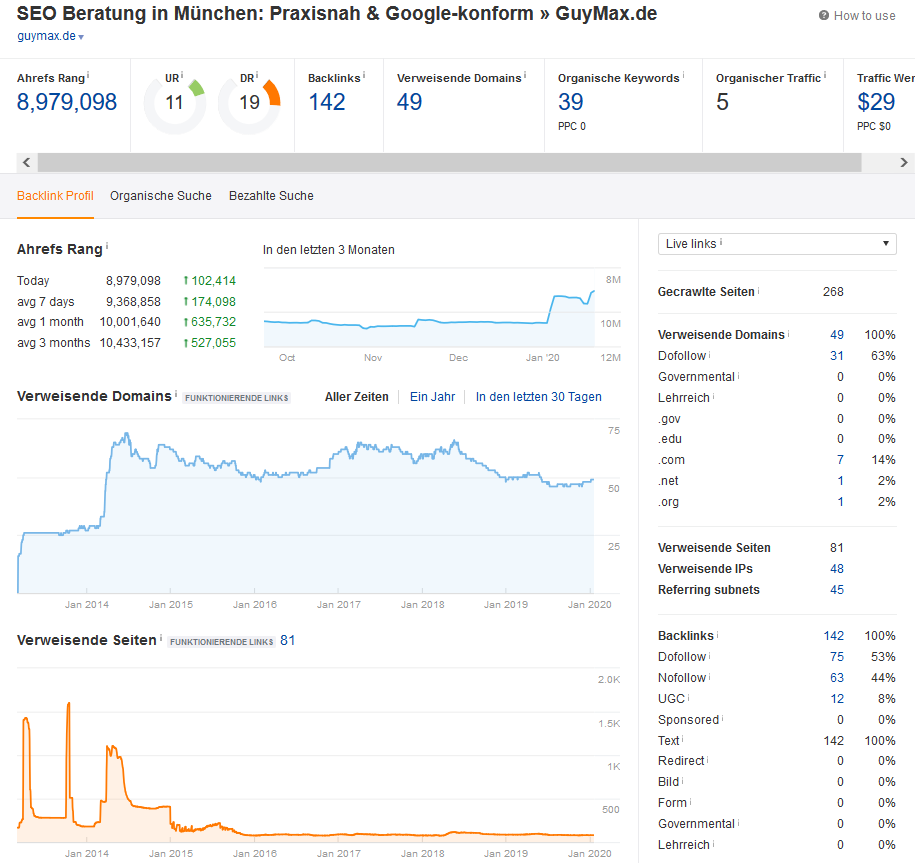Click info icon beside Organischer Traffic

click(825, 75)
